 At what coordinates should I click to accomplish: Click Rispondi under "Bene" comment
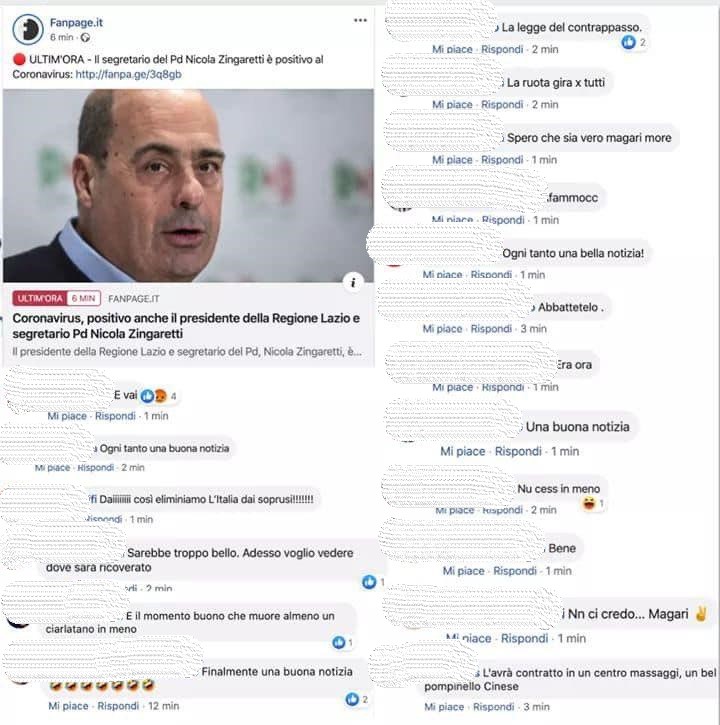point(515,571)
